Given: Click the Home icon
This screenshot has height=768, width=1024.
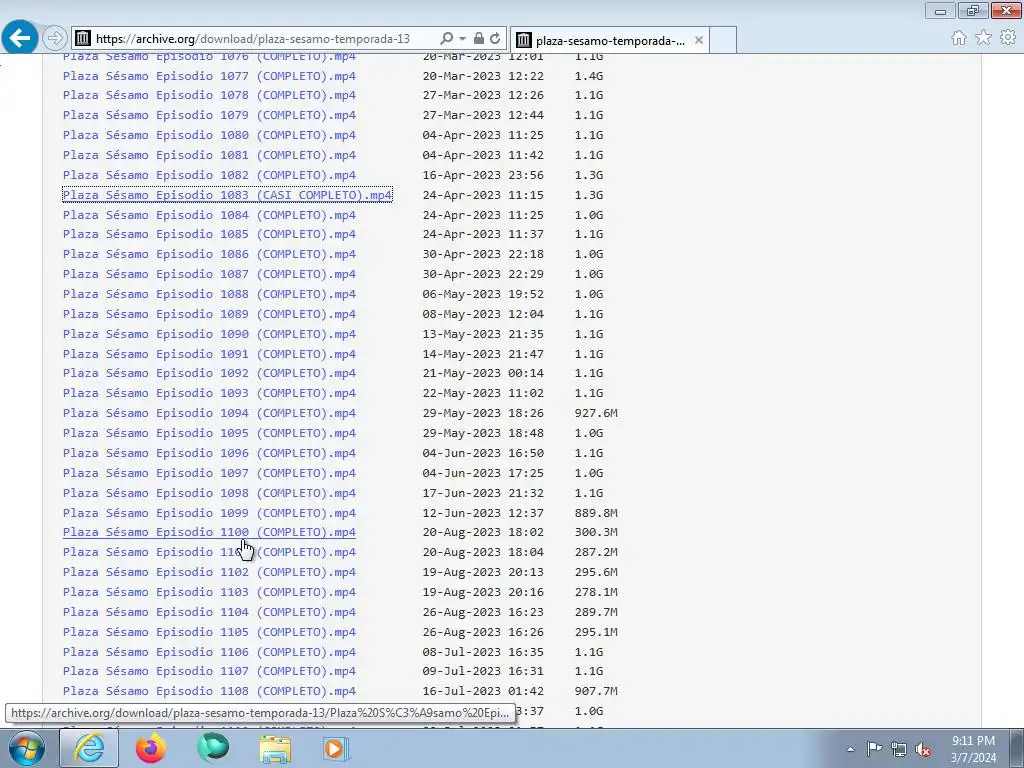Looking at the screenshot, I should click(959, 38).
